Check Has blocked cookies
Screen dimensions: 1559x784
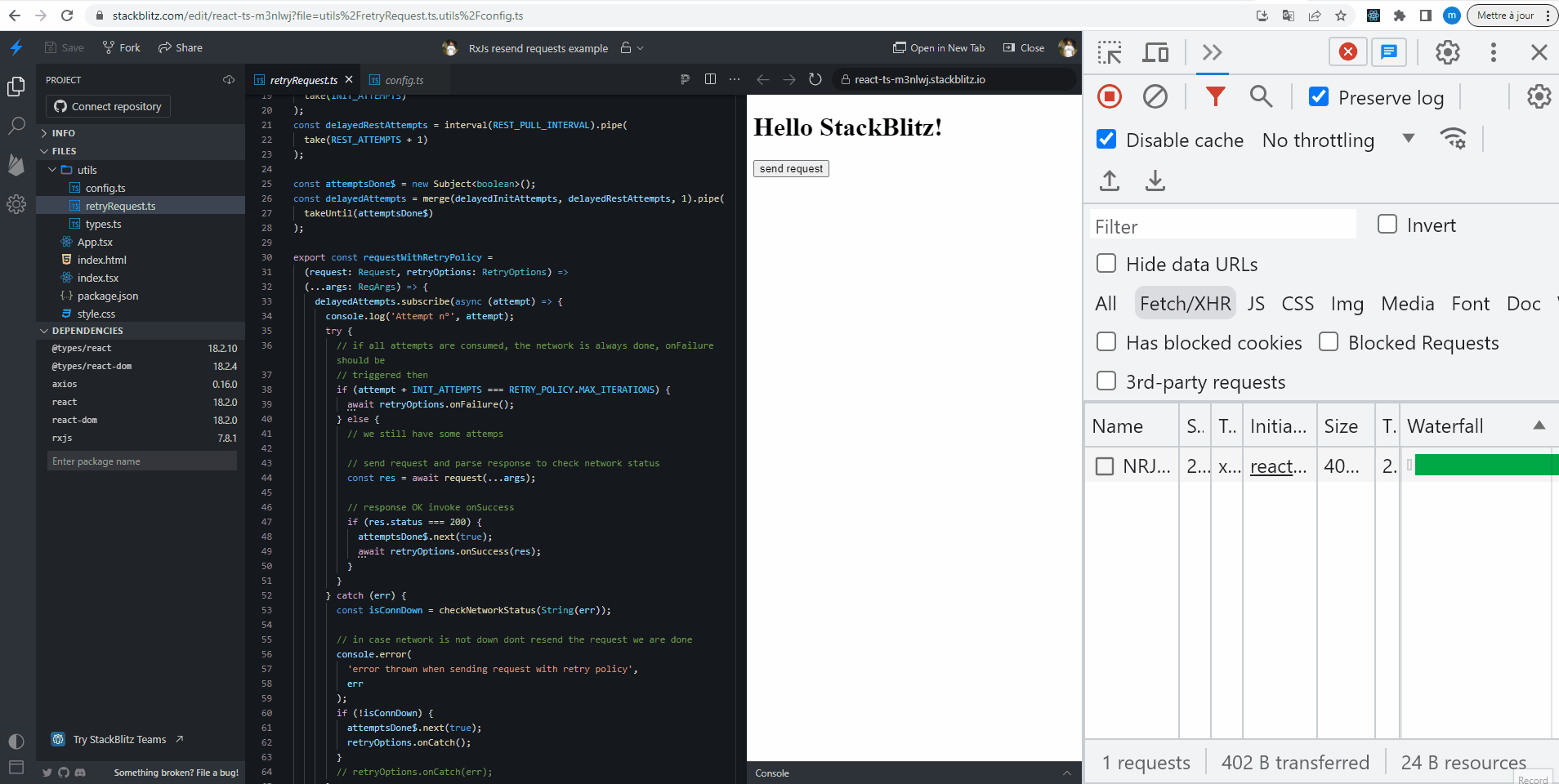click(1106, 341)
